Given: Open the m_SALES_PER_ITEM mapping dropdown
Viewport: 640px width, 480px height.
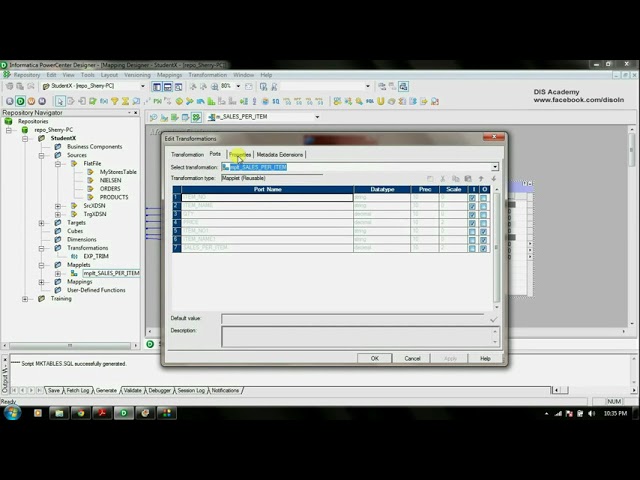Looking at the screenshot, I should 317,117.
